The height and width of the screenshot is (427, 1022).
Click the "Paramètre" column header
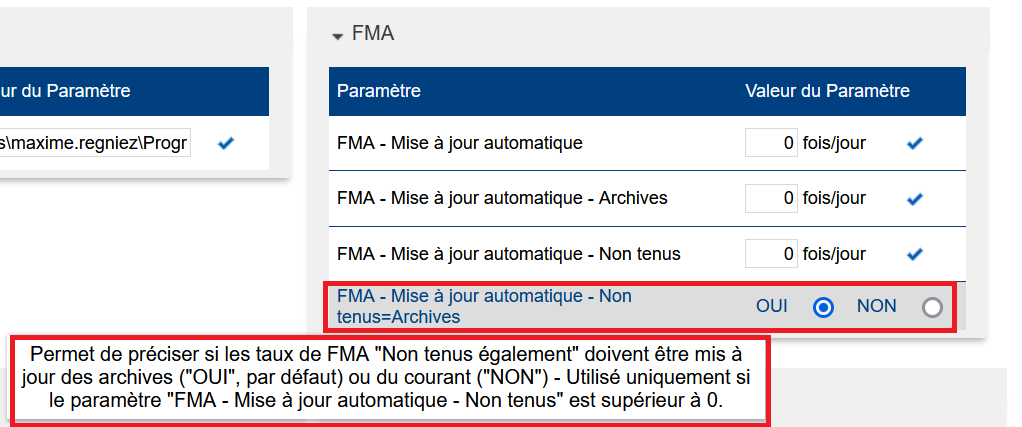point(379,91)
